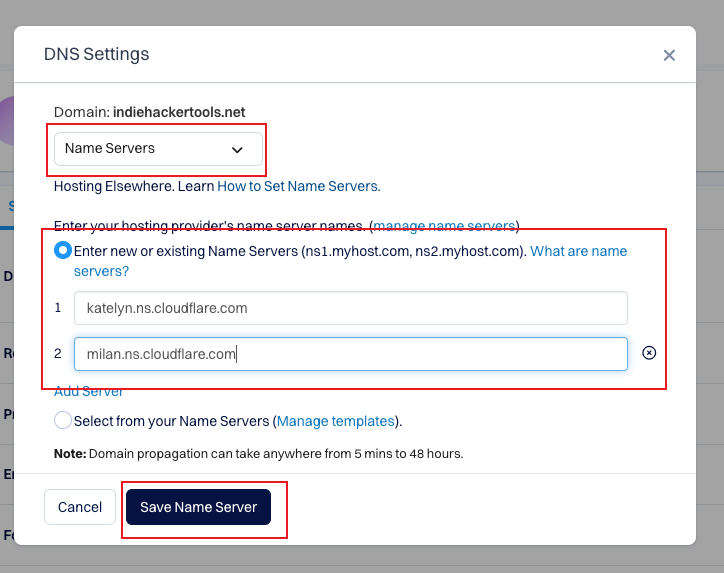
Task: Click the Cancel button
Action: click(80, 507)
